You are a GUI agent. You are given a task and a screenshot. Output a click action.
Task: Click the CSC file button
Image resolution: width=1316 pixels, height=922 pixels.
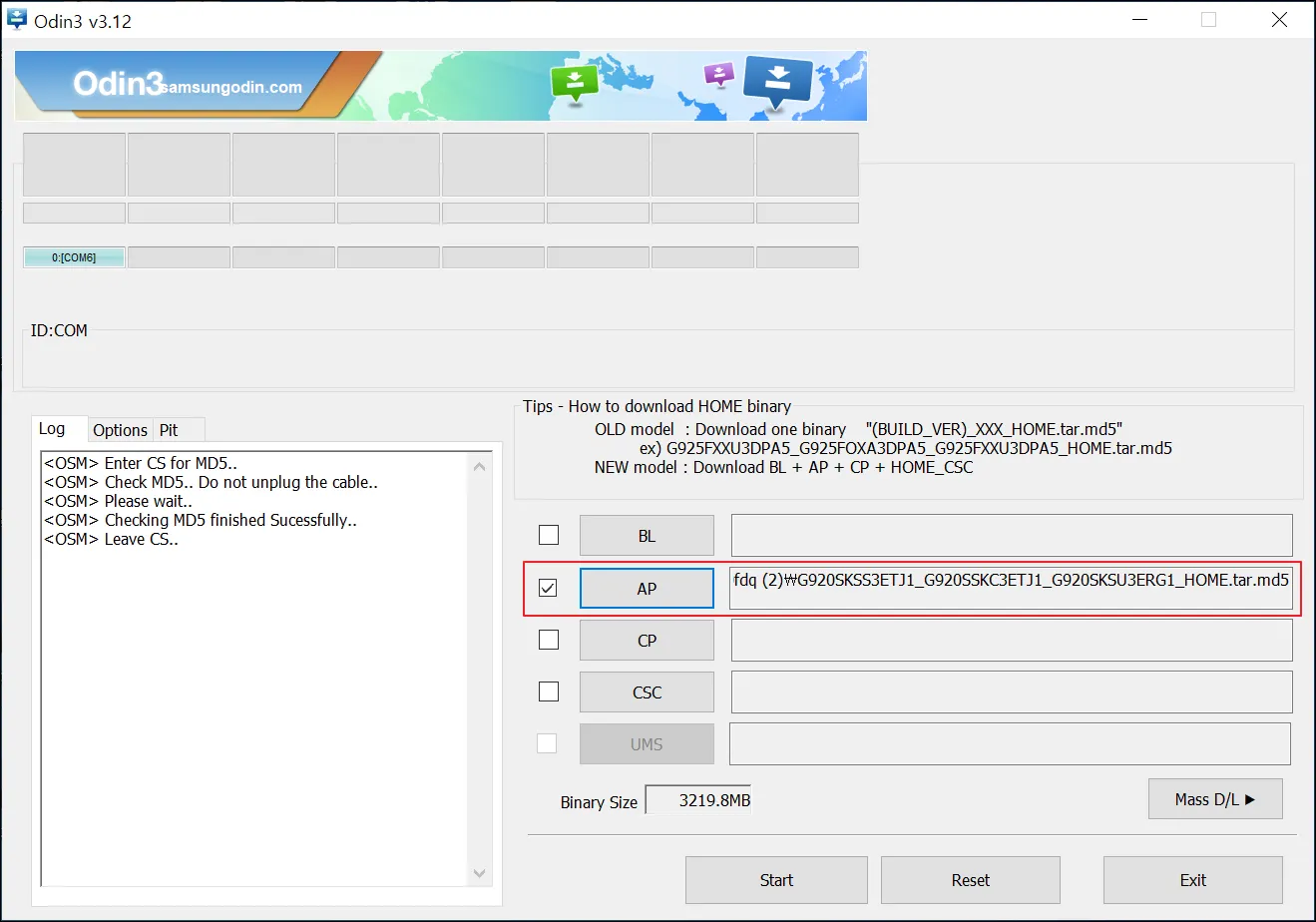tap(647, 691)
